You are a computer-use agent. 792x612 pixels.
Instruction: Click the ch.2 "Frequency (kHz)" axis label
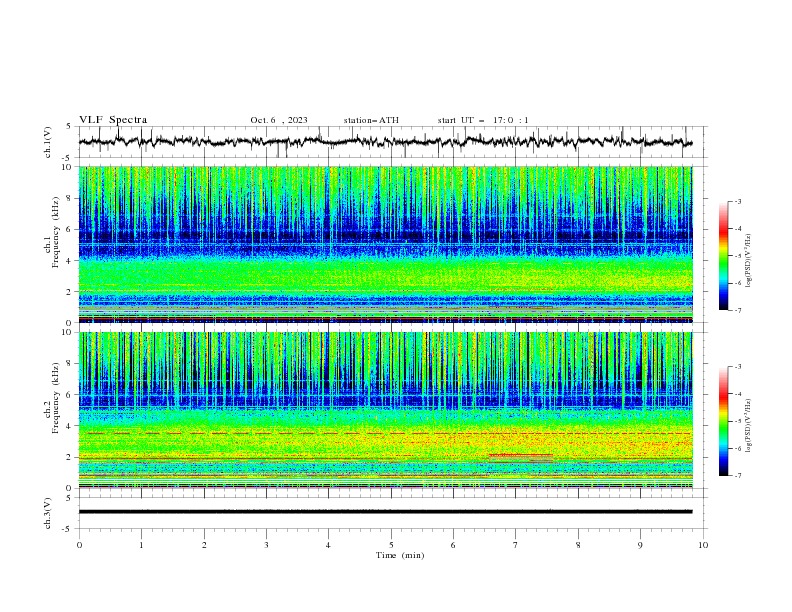[x=56, y=398]
